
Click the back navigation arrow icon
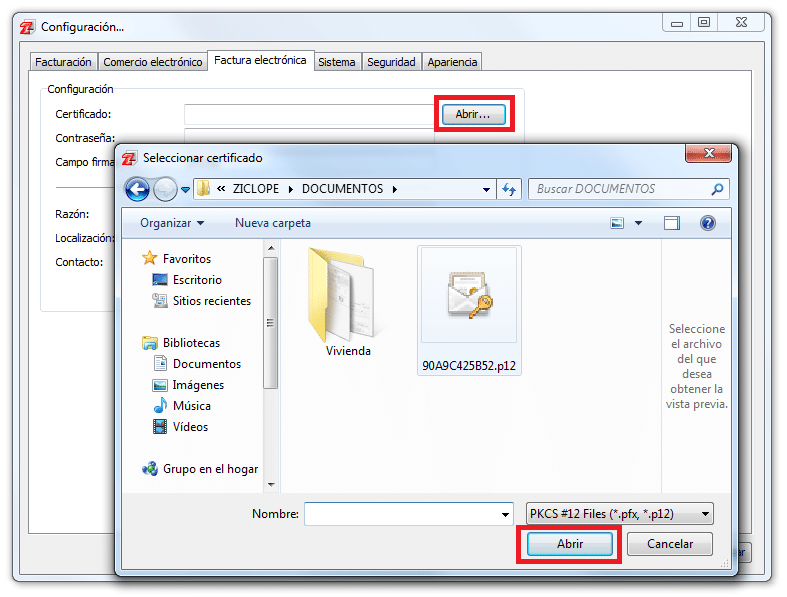137,189
